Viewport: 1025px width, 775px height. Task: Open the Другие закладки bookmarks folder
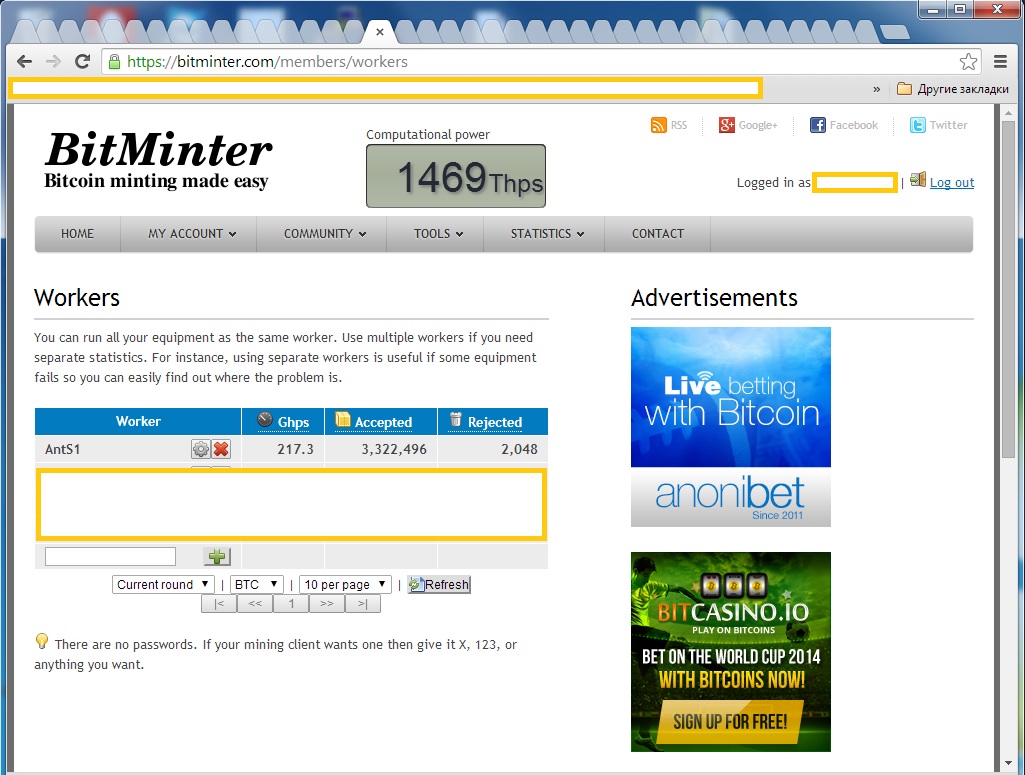(953, 89)
